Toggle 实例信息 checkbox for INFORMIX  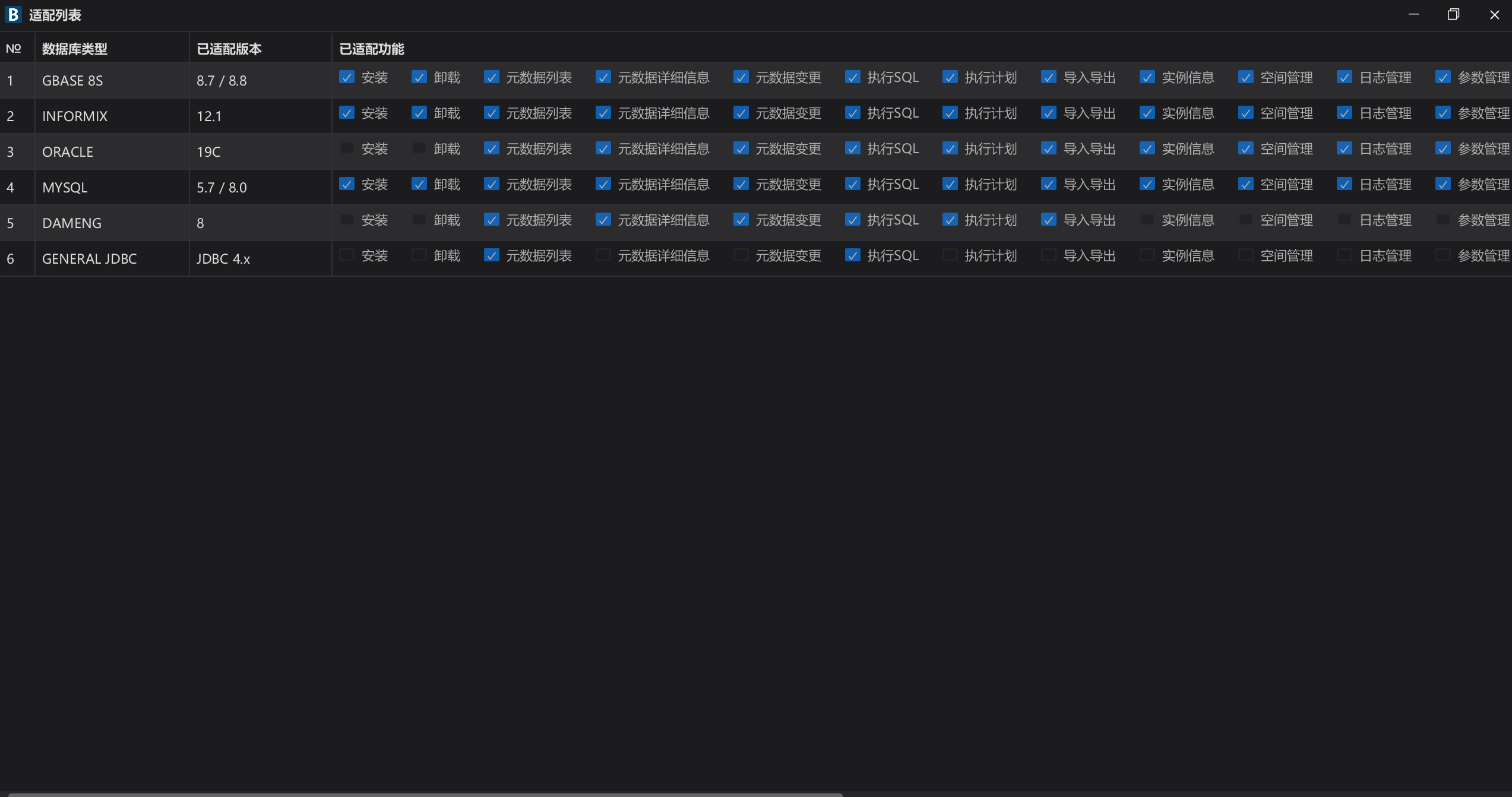(1147, 113)
